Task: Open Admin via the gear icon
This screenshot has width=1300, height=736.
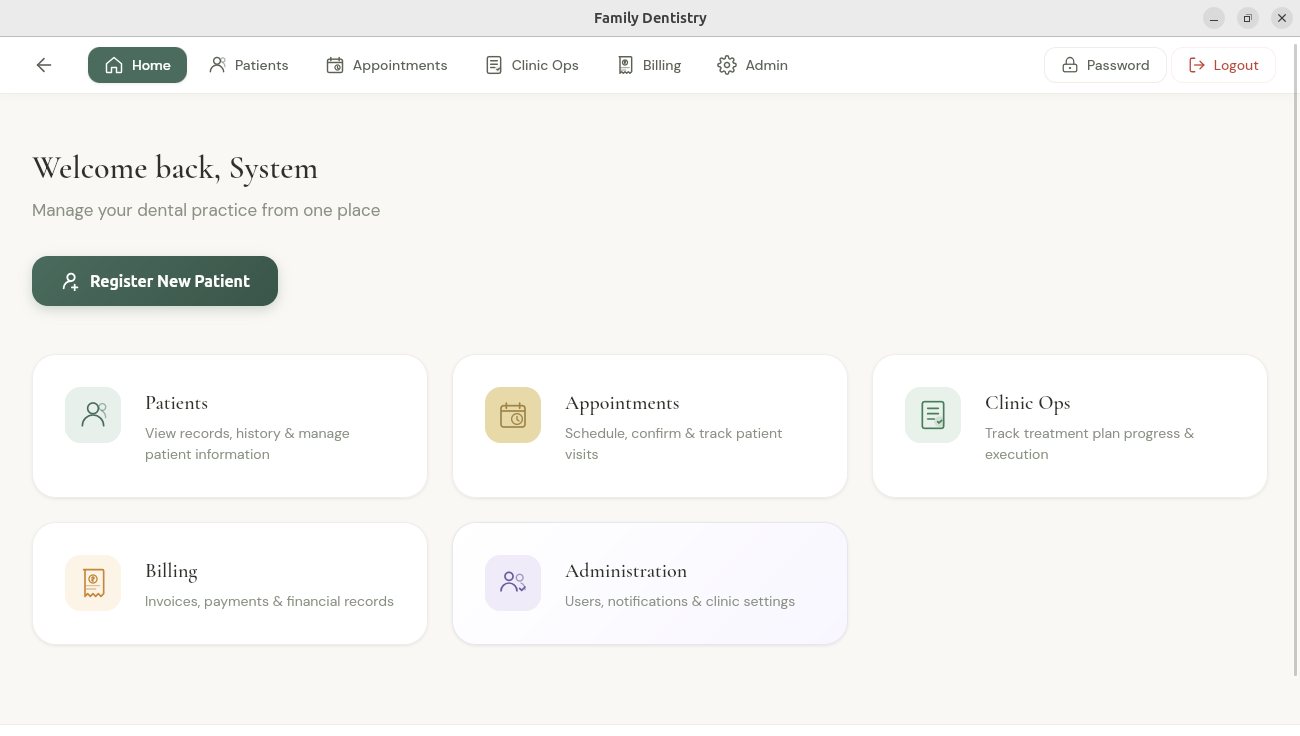Action: (727, 64)
